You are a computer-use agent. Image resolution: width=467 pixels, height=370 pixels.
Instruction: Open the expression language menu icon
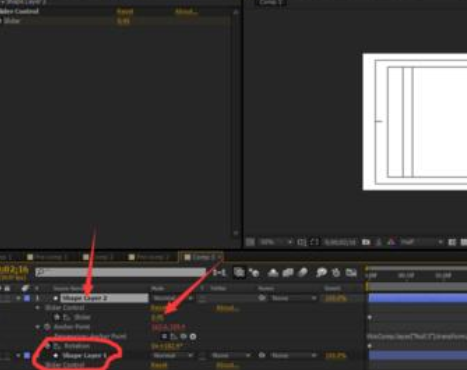pos(193,337)
